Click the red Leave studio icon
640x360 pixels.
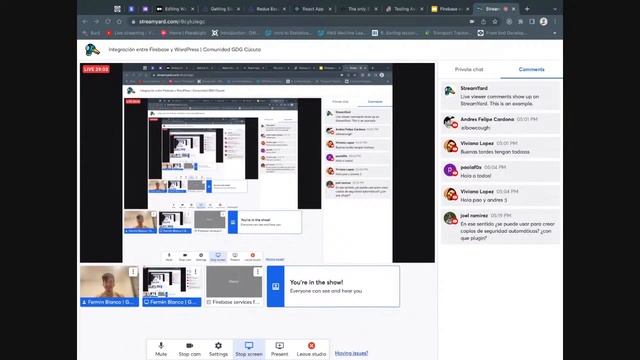point(311,346)
